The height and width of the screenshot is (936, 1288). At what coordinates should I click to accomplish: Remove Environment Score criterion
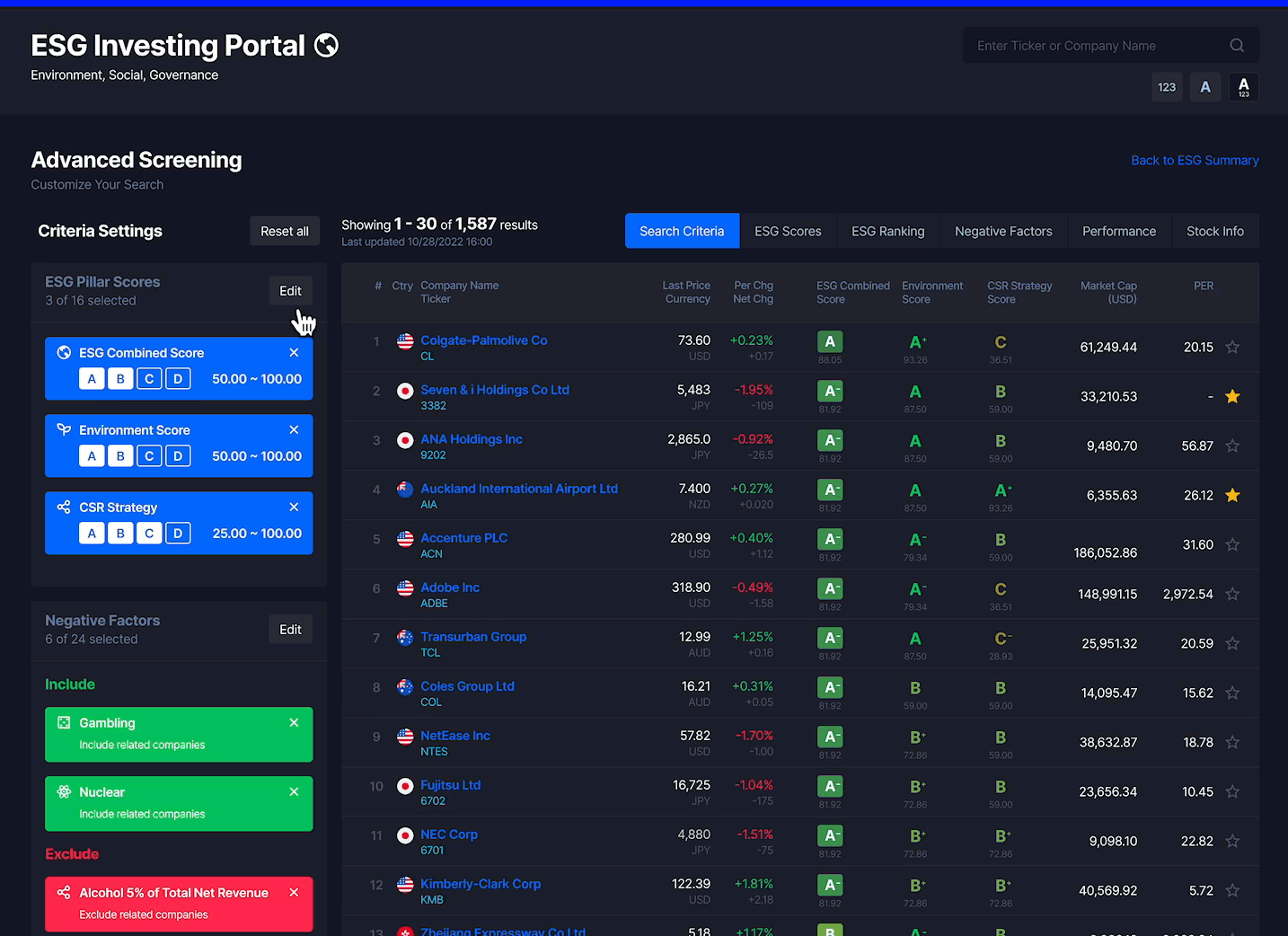pyautogui.click(x=294, y=429)
